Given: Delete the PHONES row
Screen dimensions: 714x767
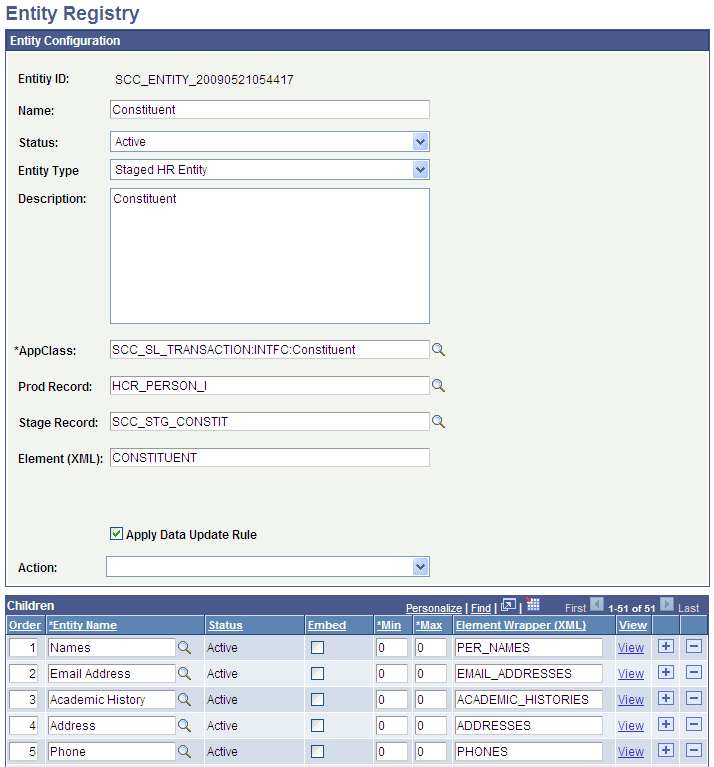Looking at the screenshot, I should pyautogui.click(x=694, y=750).
